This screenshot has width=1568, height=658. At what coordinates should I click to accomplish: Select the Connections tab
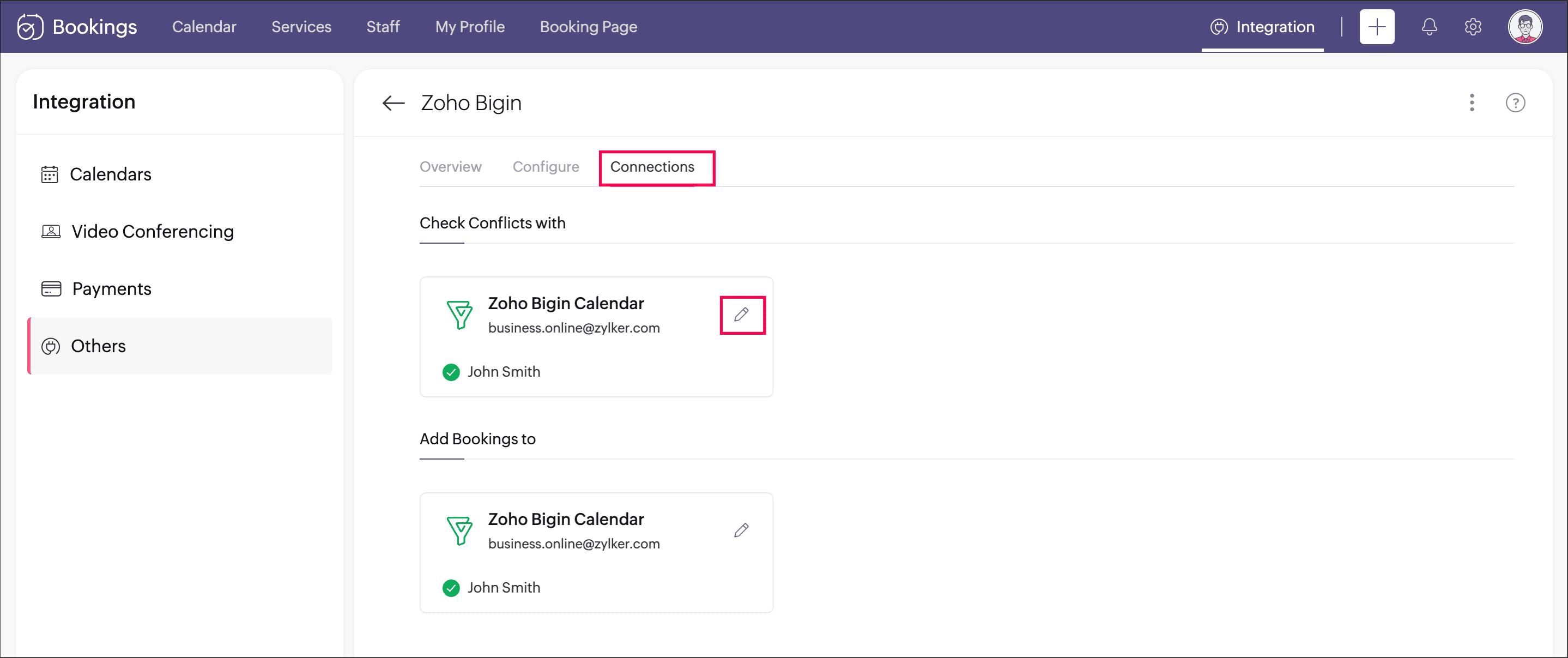652,167
